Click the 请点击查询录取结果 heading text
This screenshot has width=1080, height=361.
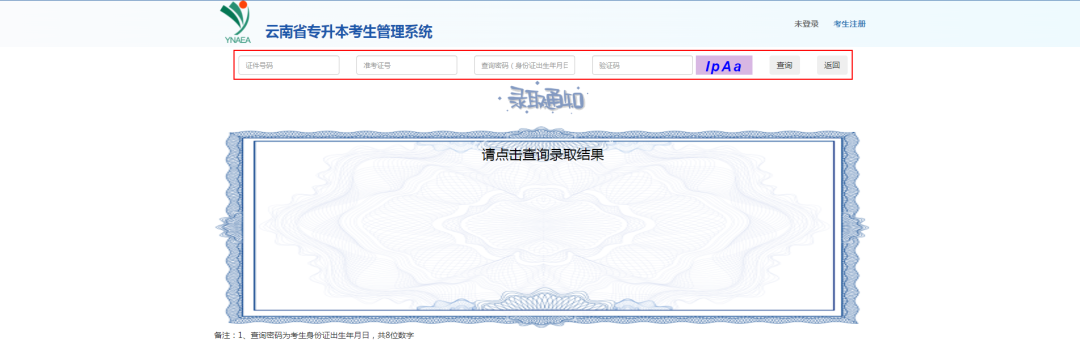pos(543,155)
